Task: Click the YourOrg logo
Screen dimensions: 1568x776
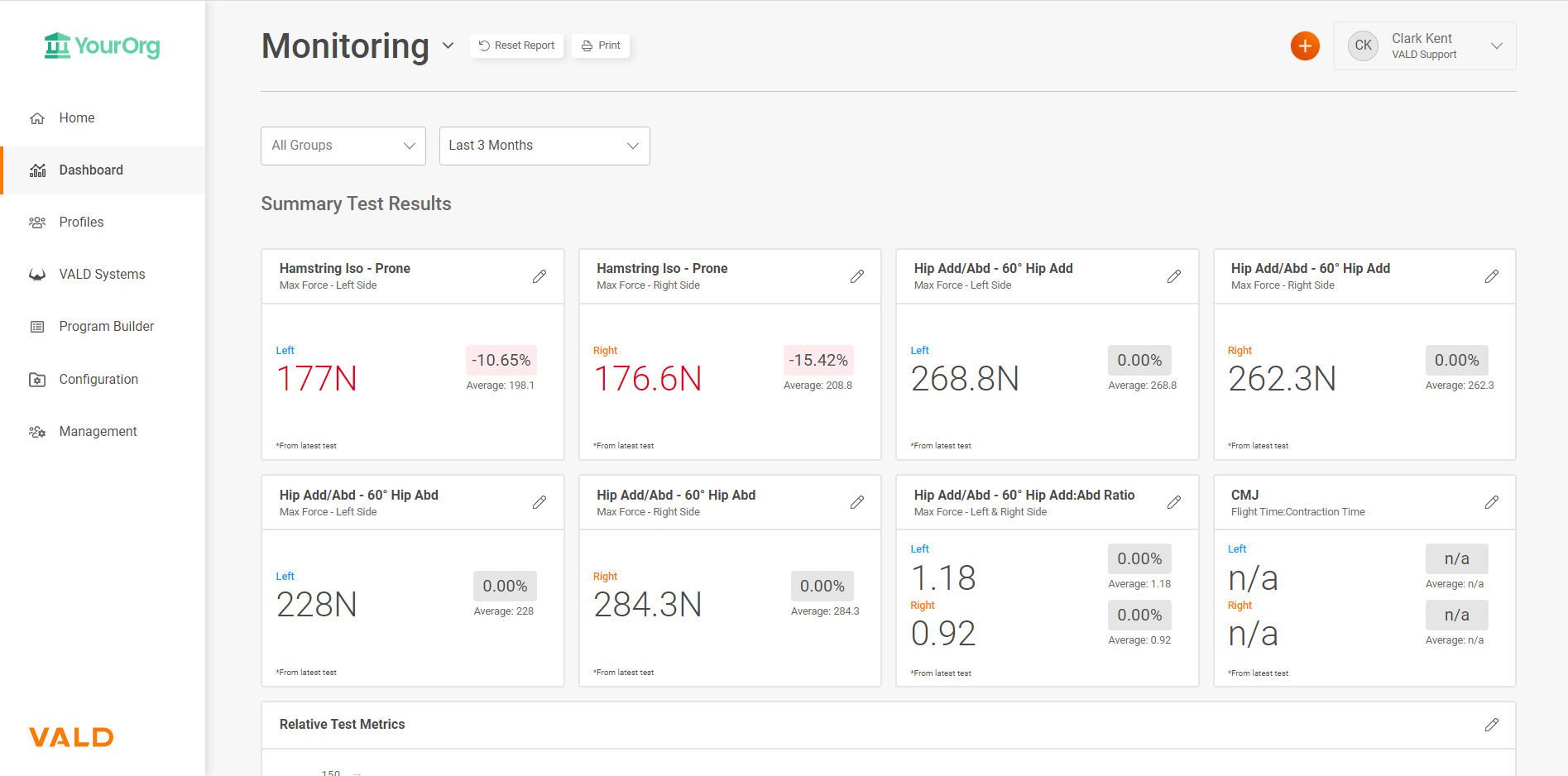Action: (102, 46)
